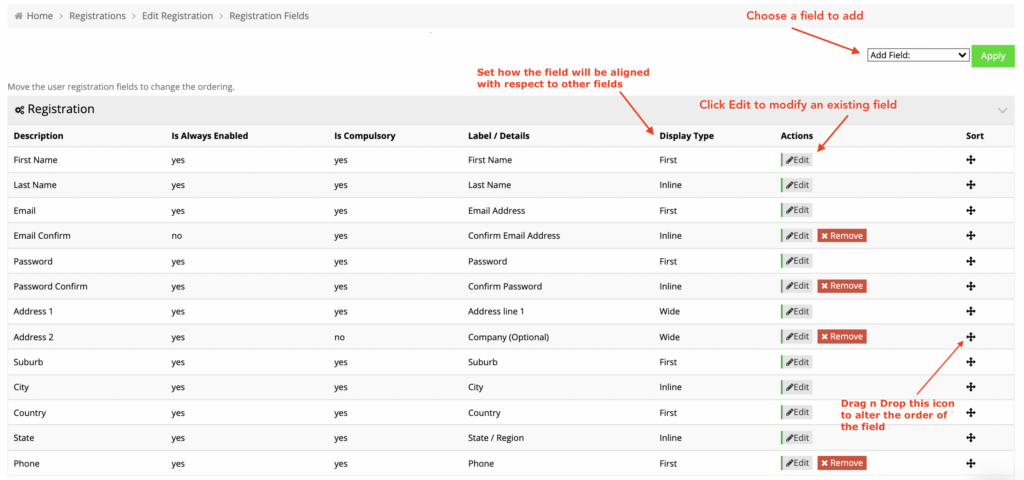1024x480 pixels.
Task: Click the home icon in breadcrumb
Action: point(18,16)
